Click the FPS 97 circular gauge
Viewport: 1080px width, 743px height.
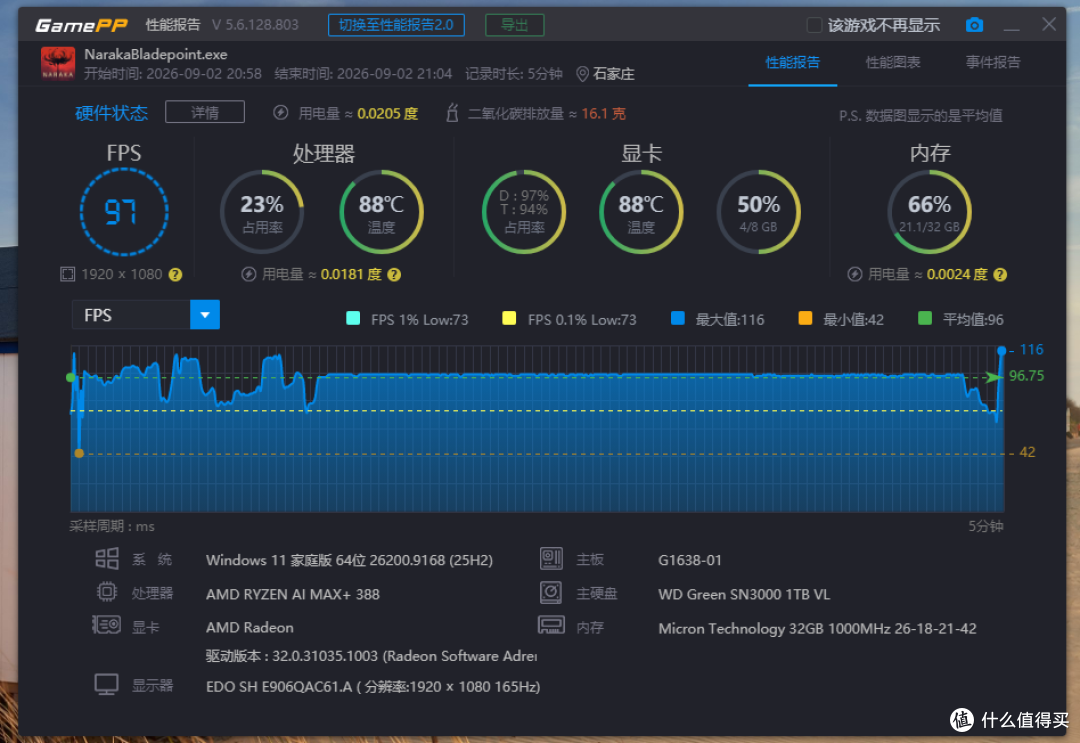(x=124, y=211)
